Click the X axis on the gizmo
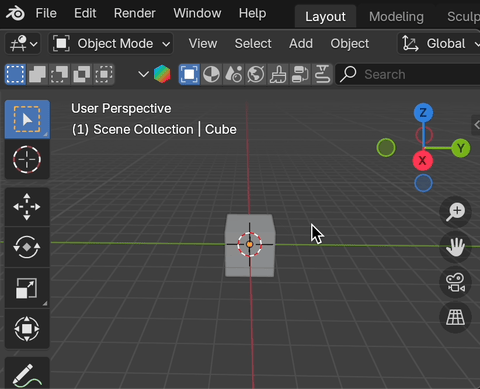This screenshot has height=389, width=480. 423,161
